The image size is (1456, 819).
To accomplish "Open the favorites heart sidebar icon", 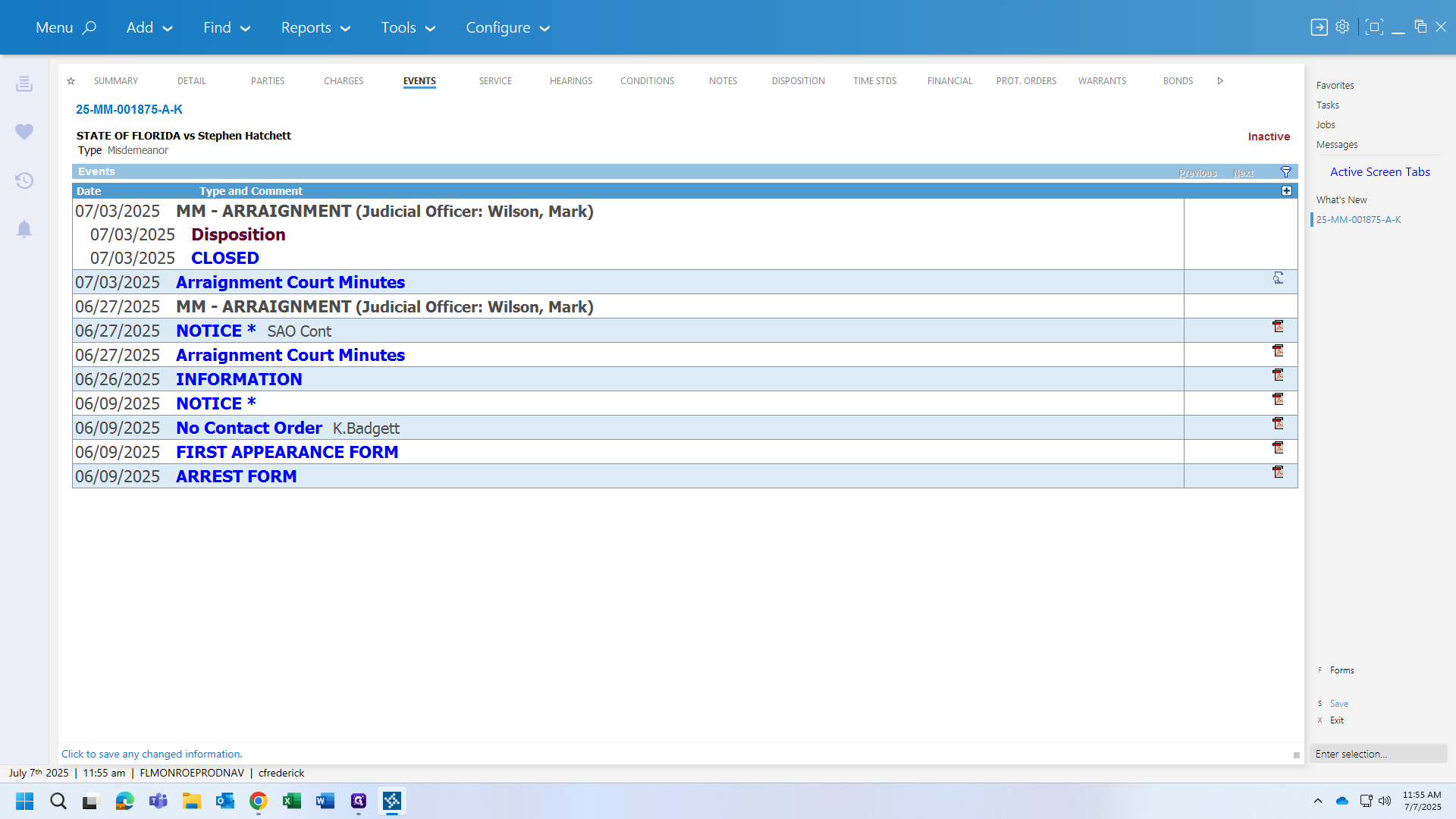I will (24, 132).
